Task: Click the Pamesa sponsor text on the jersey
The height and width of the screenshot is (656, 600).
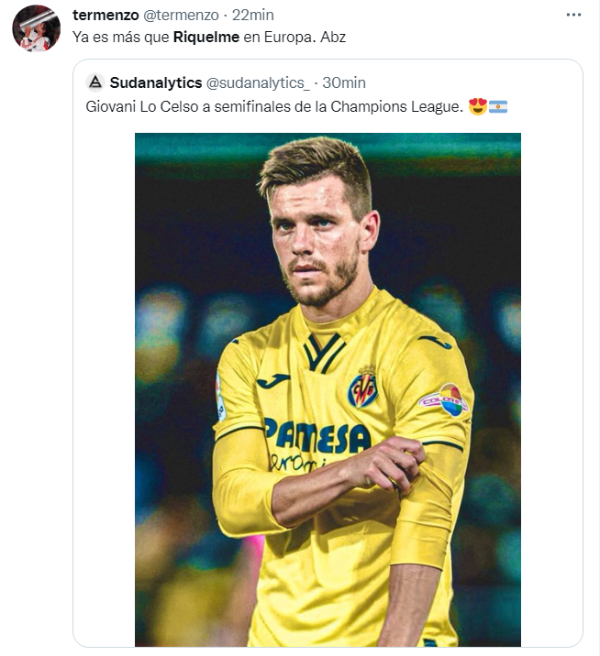Action: (318, 435)
